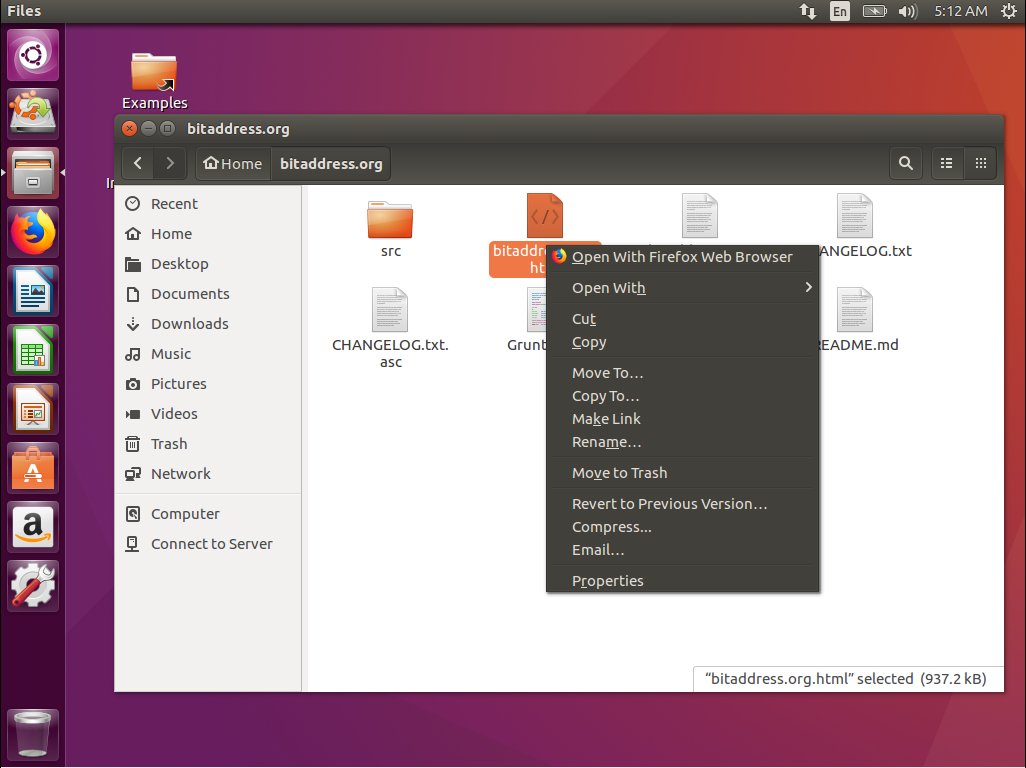
Task: Select the CHANGELOG.txt.asc file icon
Action: click(390, 310)
